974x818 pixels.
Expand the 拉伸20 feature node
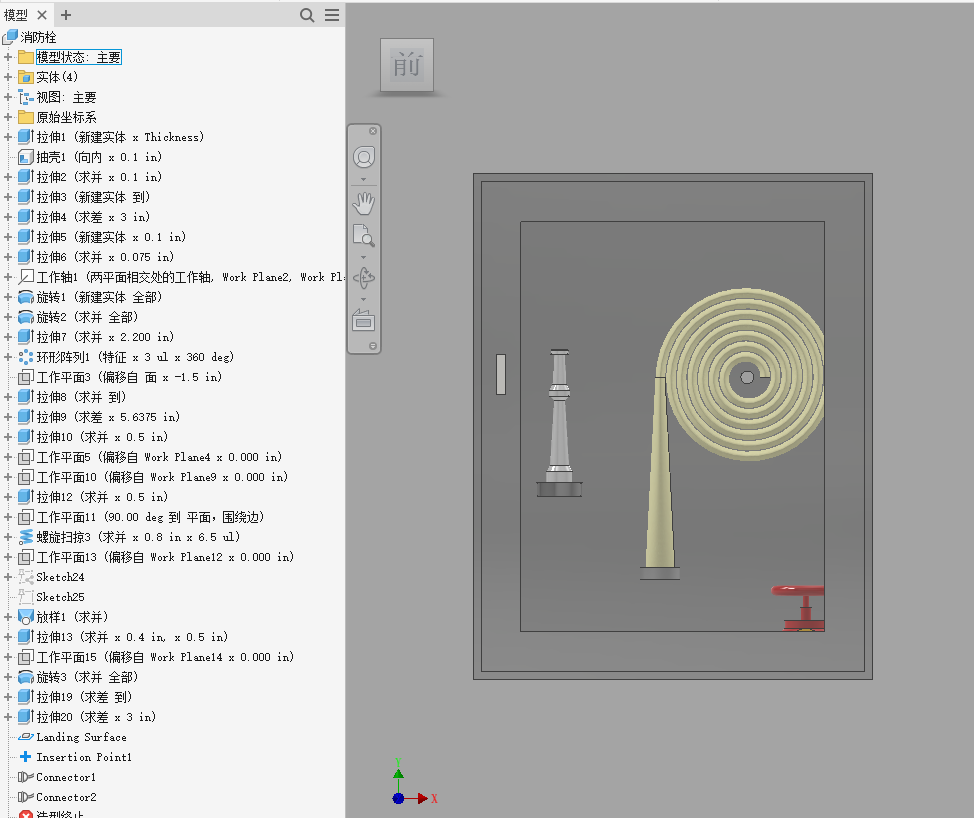click(x=8, y=717)
